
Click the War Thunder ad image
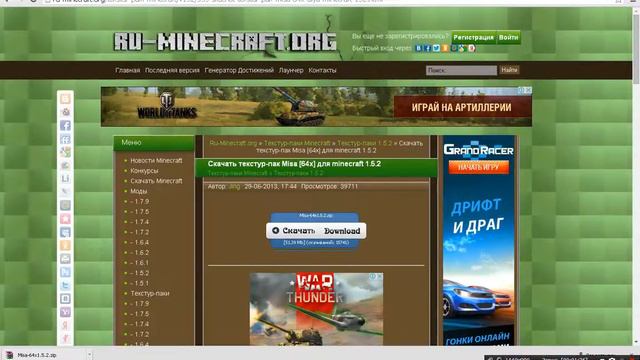click(x=316, y=309)
